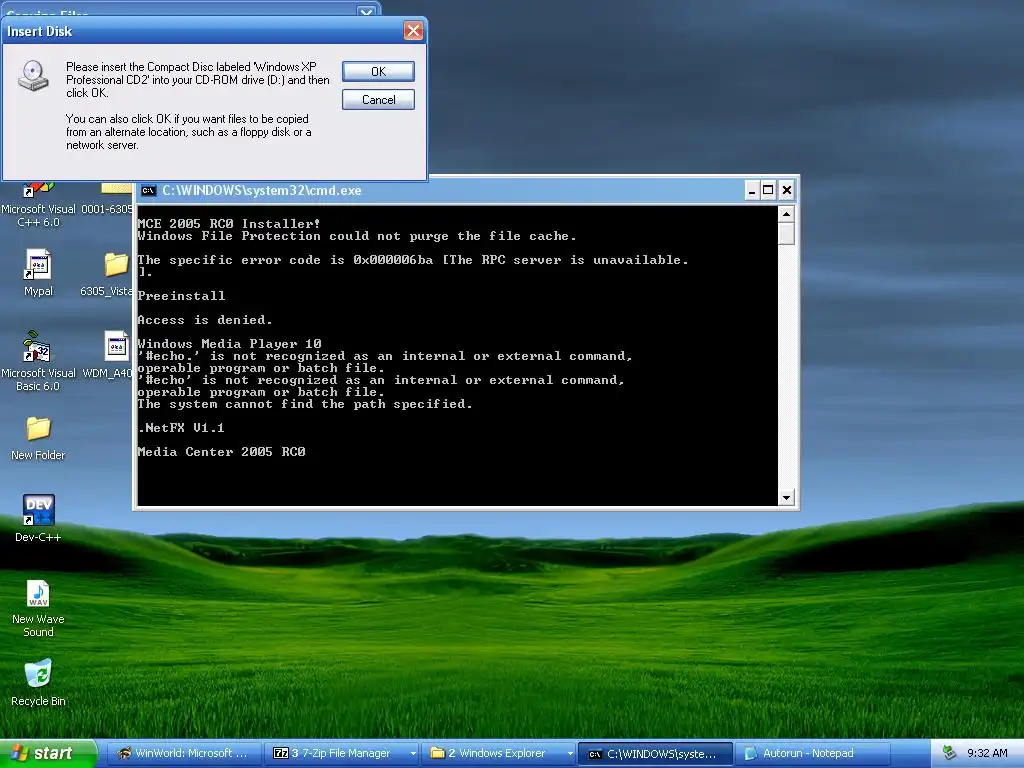The height and width of the screenshot is (768, 1024).
Task: Open the cmd.exe window system menu icon
Action: pos(148,191)
